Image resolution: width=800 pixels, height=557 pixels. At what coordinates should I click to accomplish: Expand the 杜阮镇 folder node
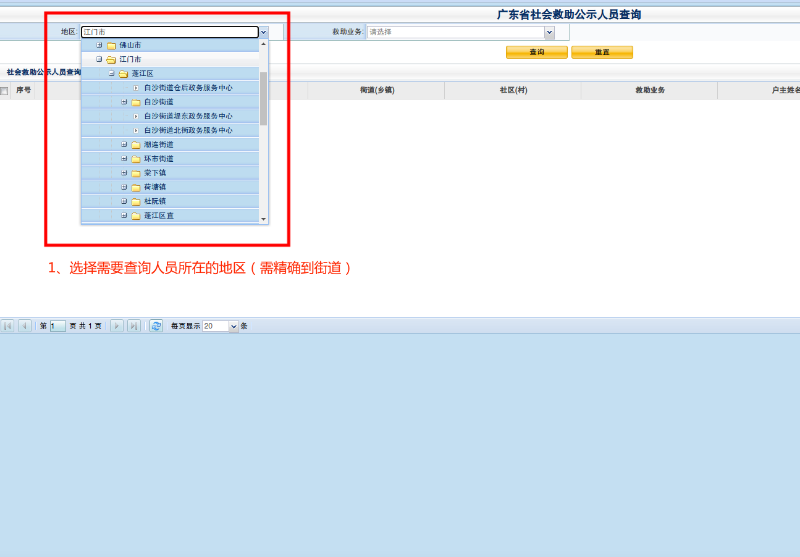[124, 201]
